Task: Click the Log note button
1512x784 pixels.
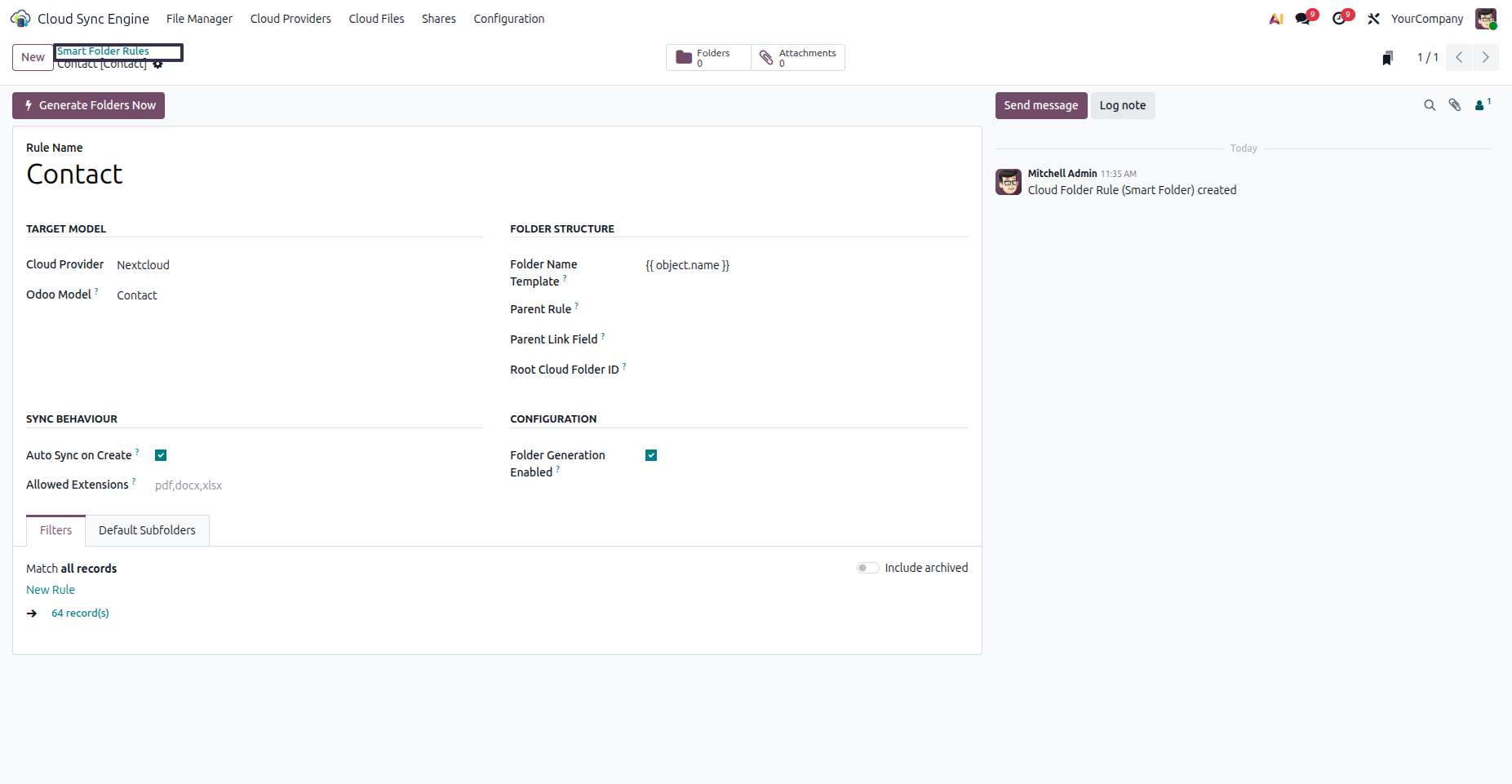Action: point(1123,105)
